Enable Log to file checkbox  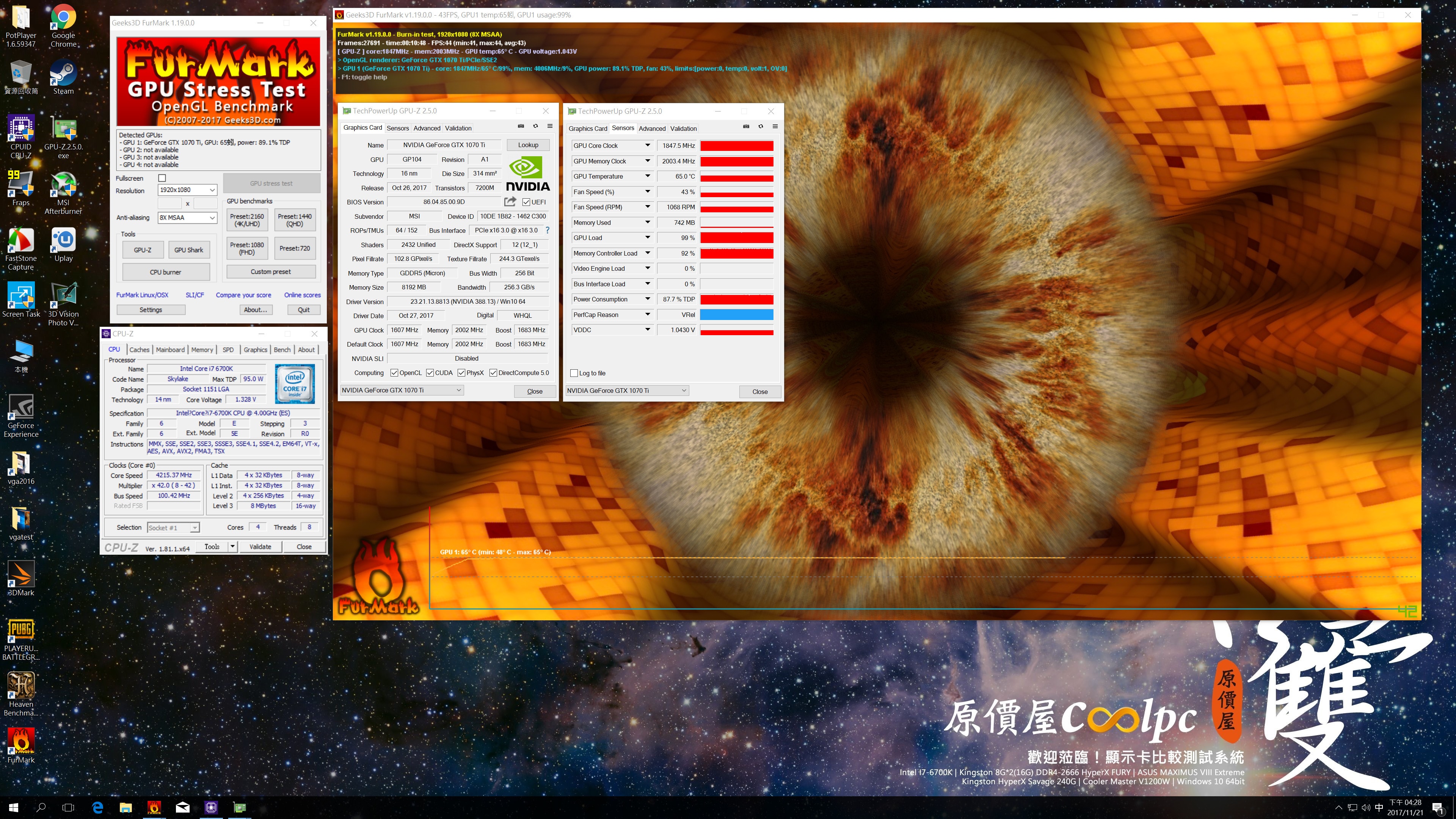pos(574,373)
